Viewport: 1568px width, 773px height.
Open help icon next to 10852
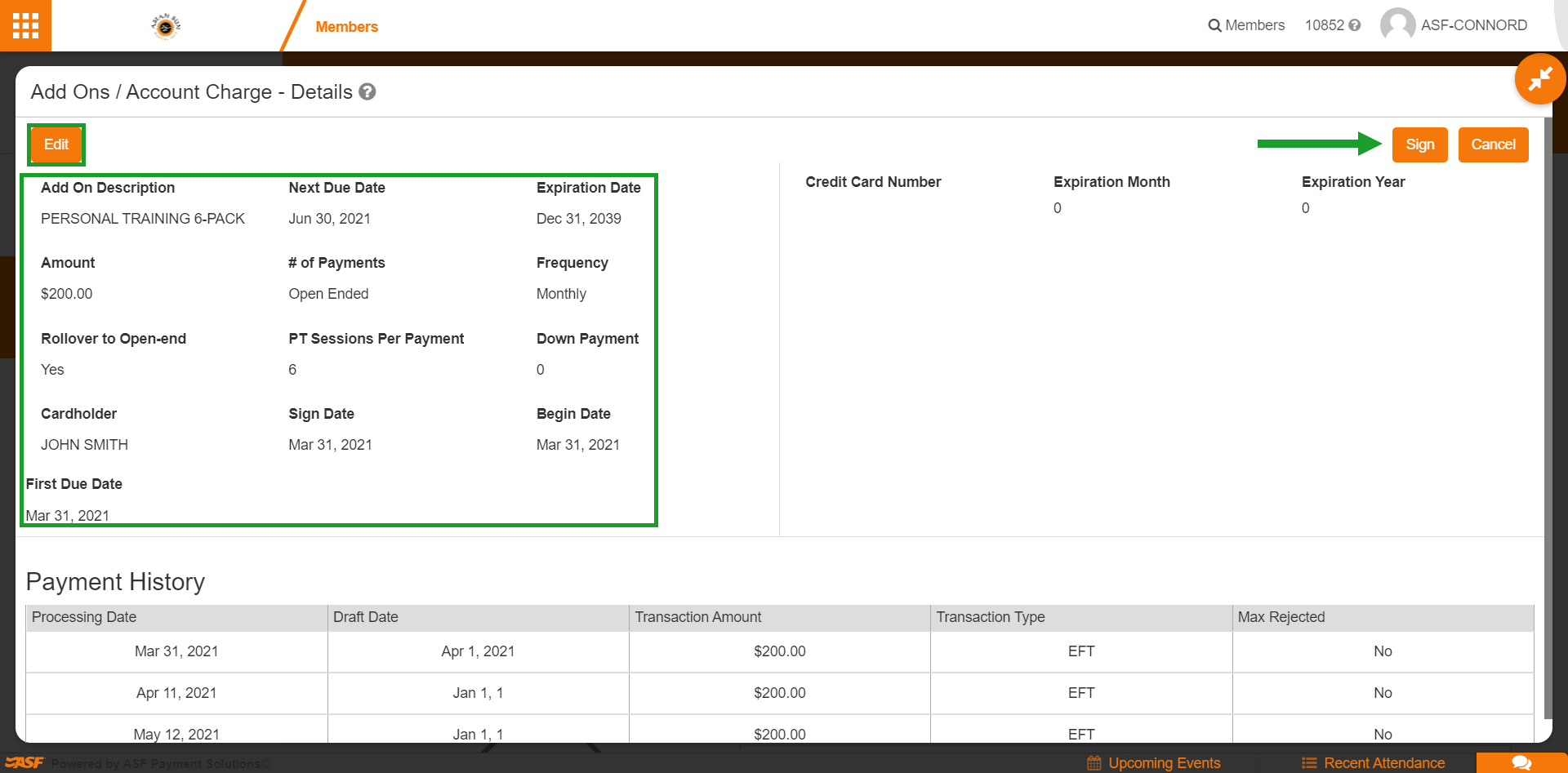pyautogui.click(x=1355, y=25)
